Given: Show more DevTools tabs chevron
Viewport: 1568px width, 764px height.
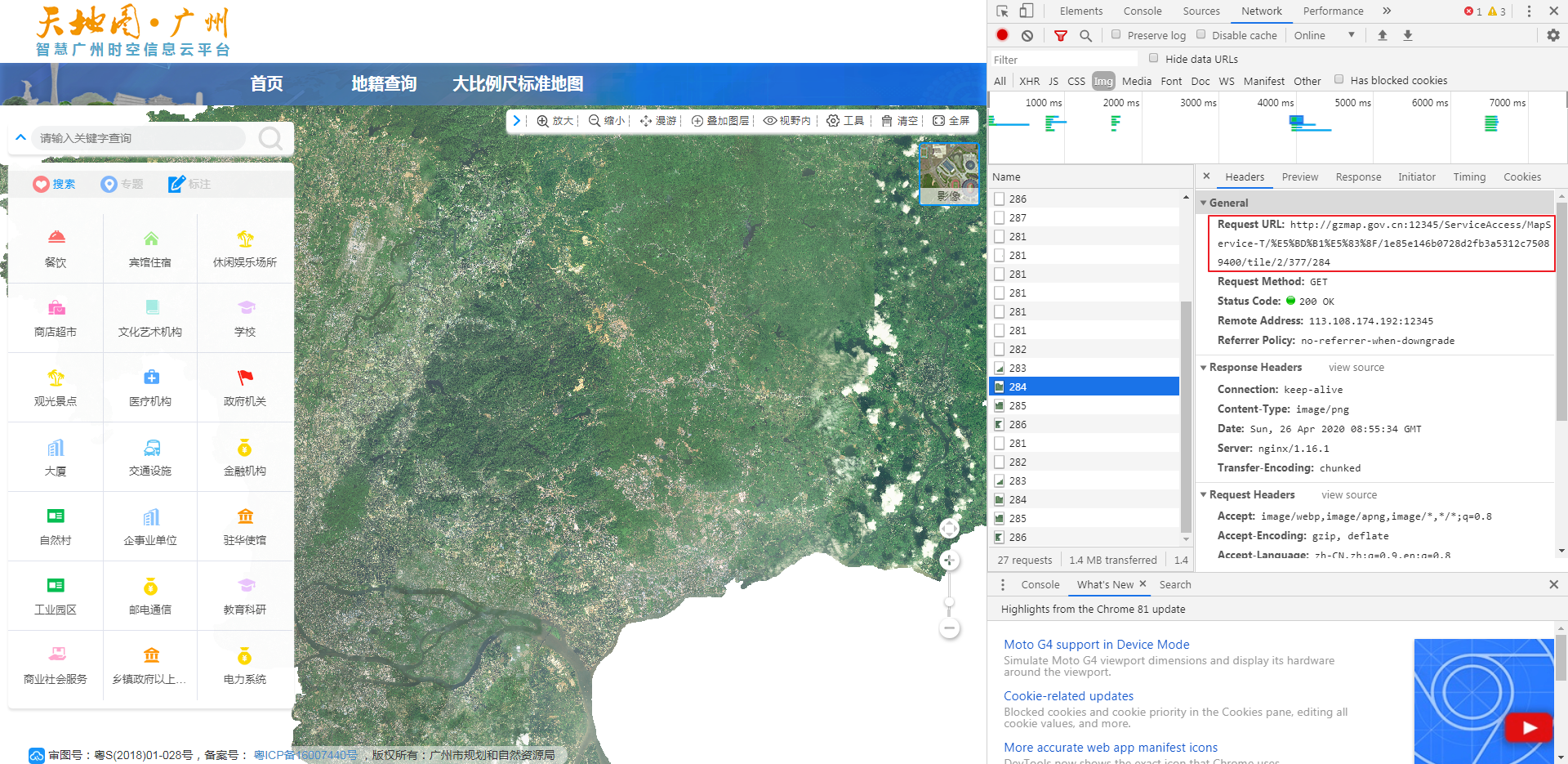Looking at the screenshot, I should coord(1387,11).
